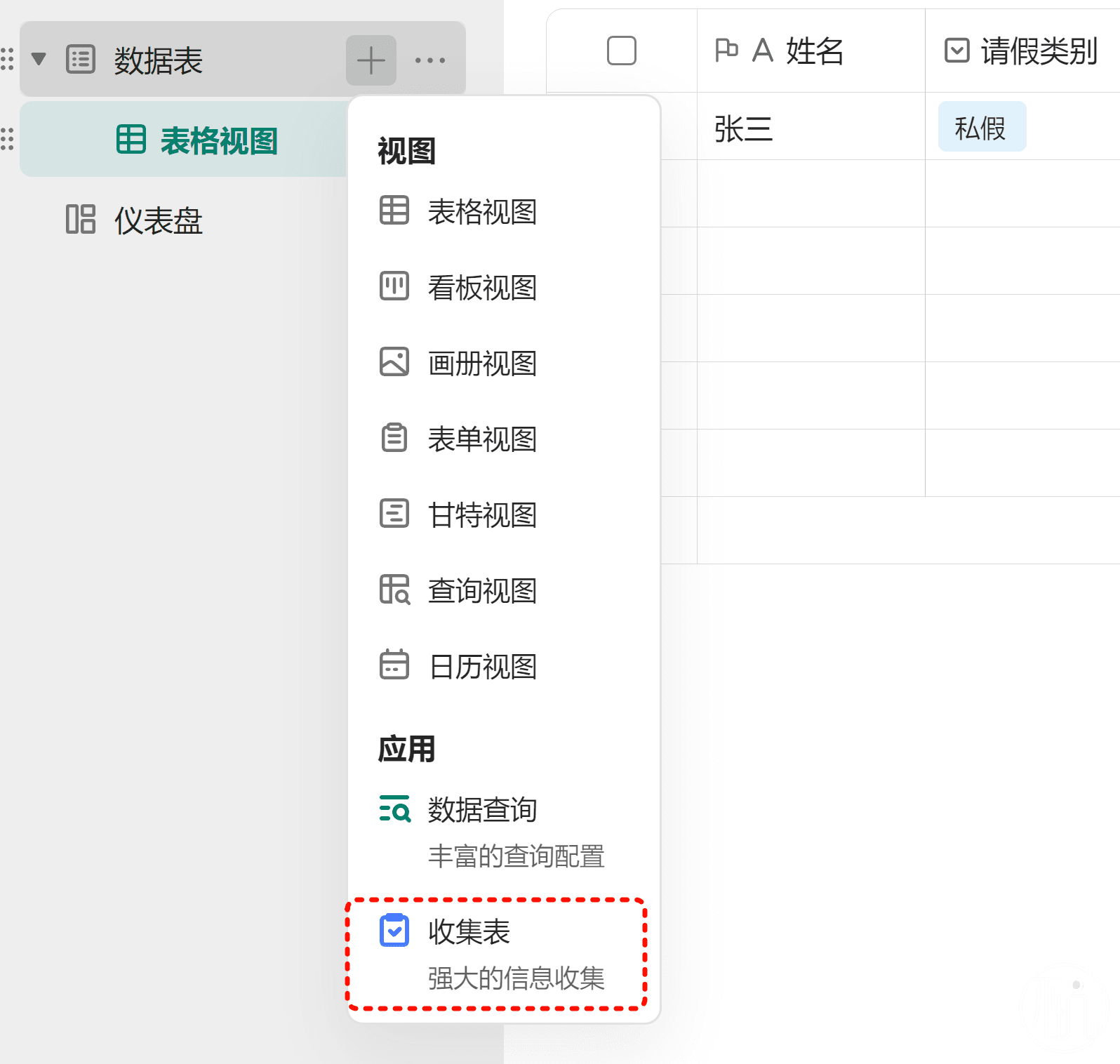Click the plus button beside 数据表
1120x1064 pixels.
tap(371, 60)
